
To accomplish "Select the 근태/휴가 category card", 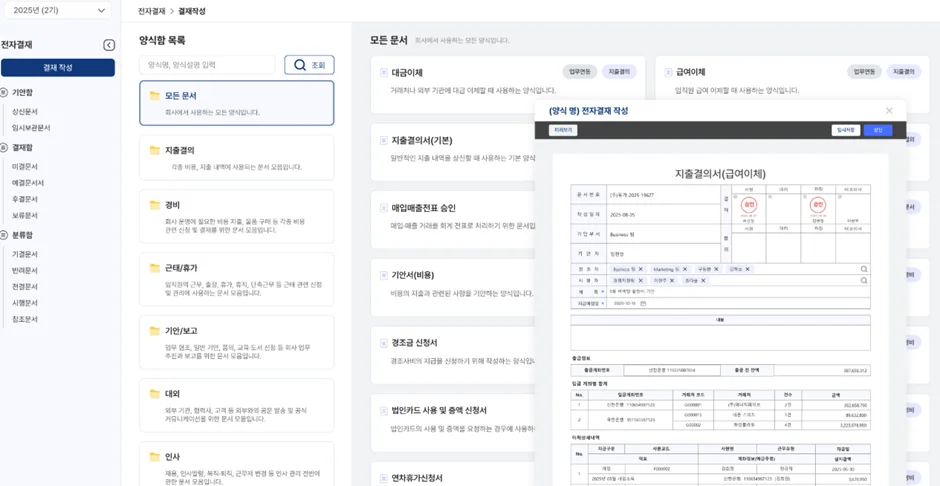I will [237, 279].
